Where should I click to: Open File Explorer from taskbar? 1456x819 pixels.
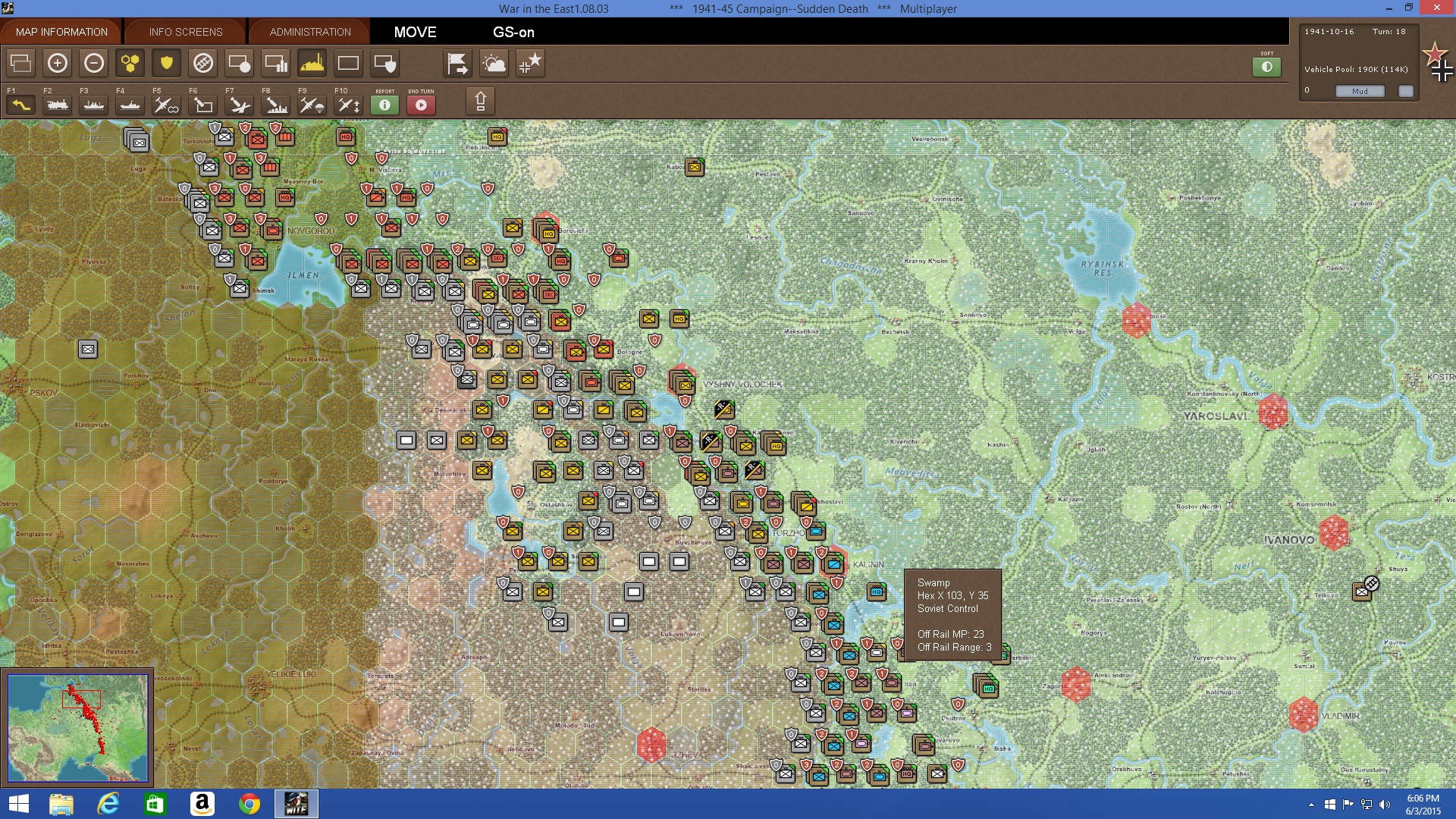(61, 804)
